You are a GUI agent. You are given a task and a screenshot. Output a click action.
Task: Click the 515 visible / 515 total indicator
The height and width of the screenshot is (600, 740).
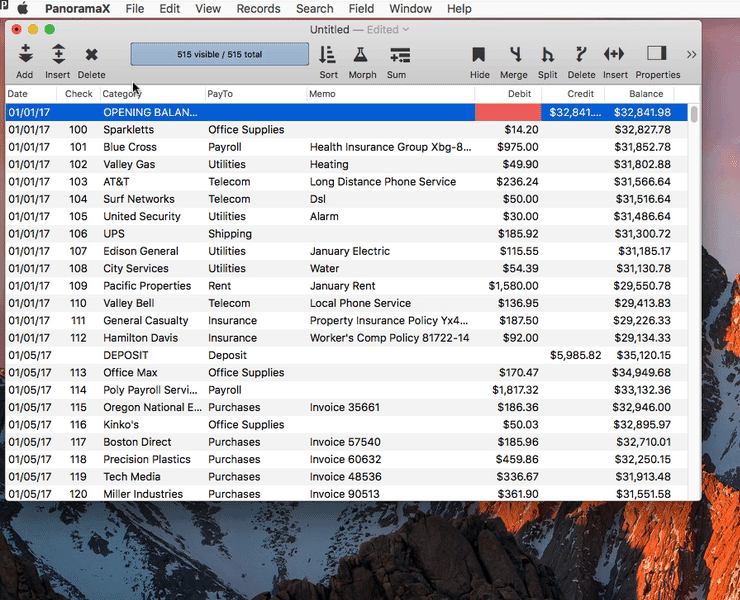coord(219,54)
